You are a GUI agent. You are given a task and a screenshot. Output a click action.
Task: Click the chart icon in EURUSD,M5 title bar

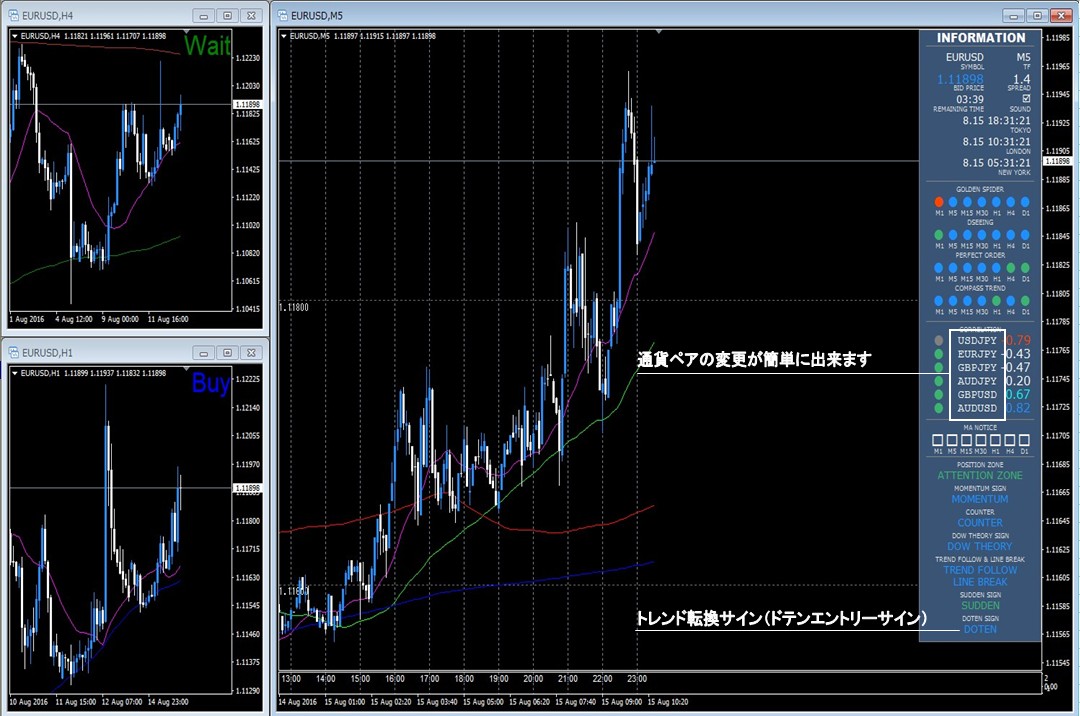click(x=282, y=15)
